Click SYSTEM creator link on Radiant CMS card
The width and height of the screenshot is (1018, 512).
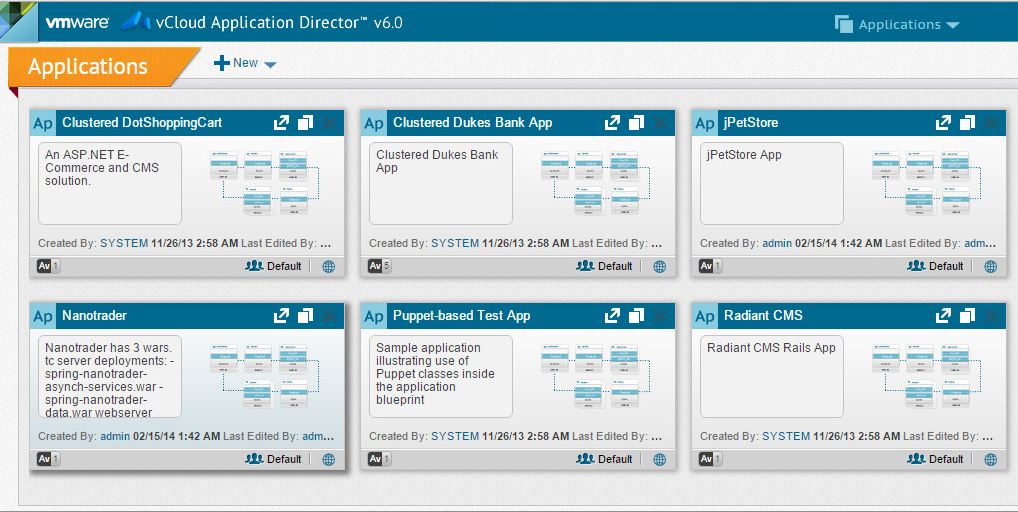786,437
